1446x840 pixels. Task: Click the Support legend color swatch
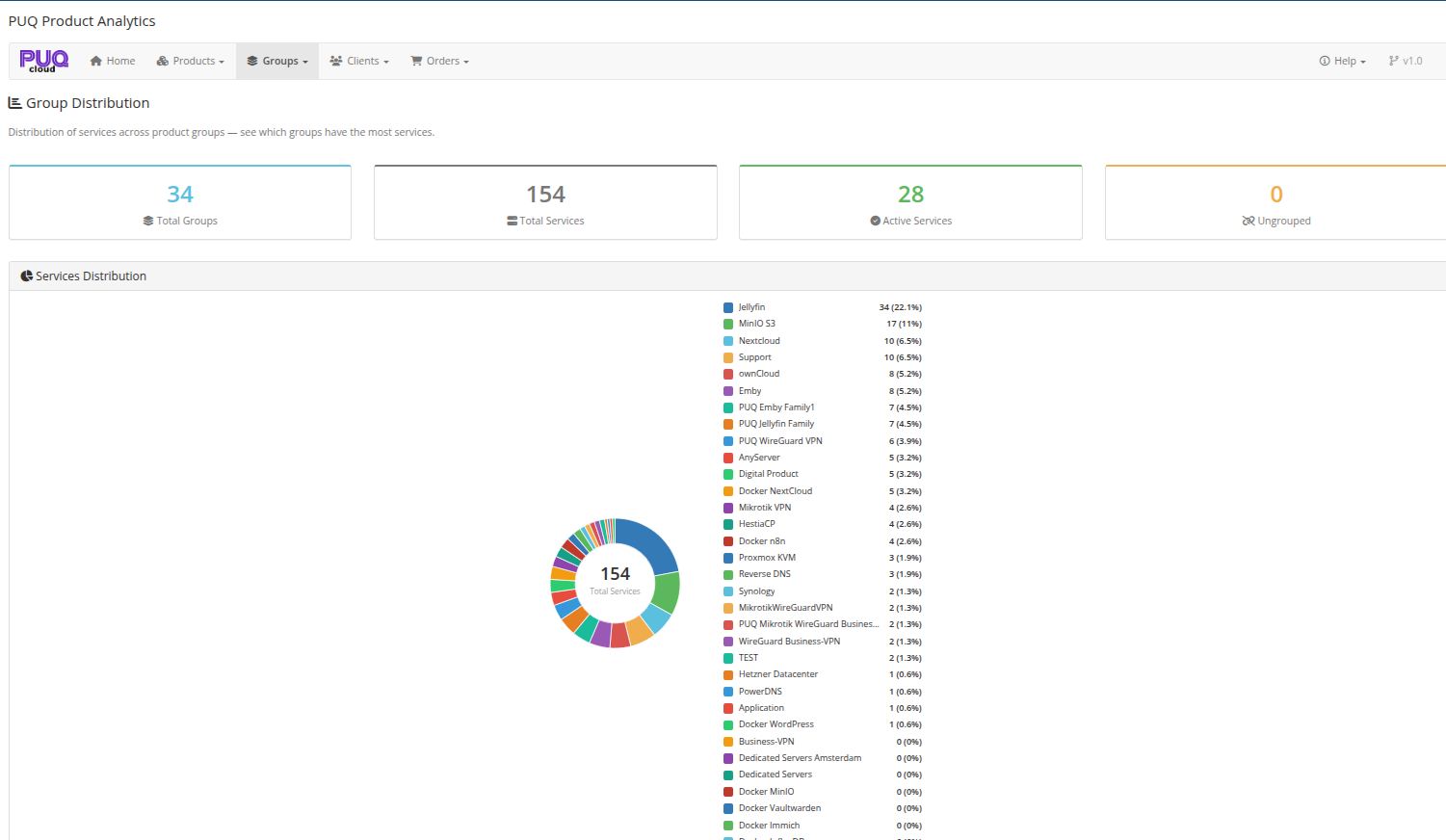click(728, 357)
